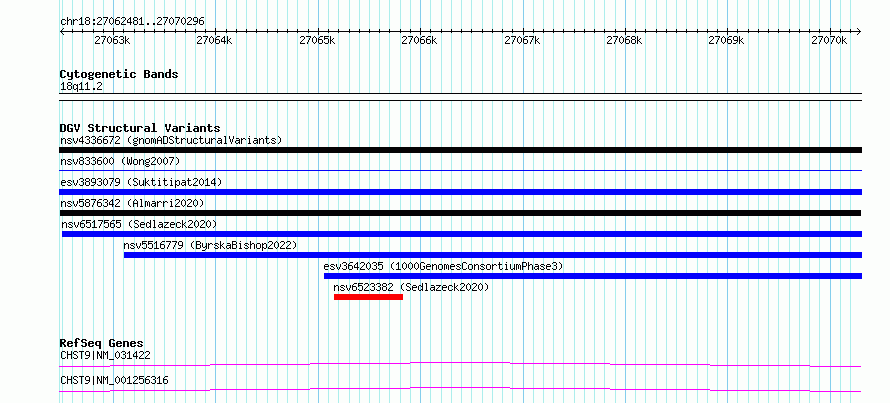Click the left arrowhead of the ruler
890x403 pixels.
click(x=62, y=32)
